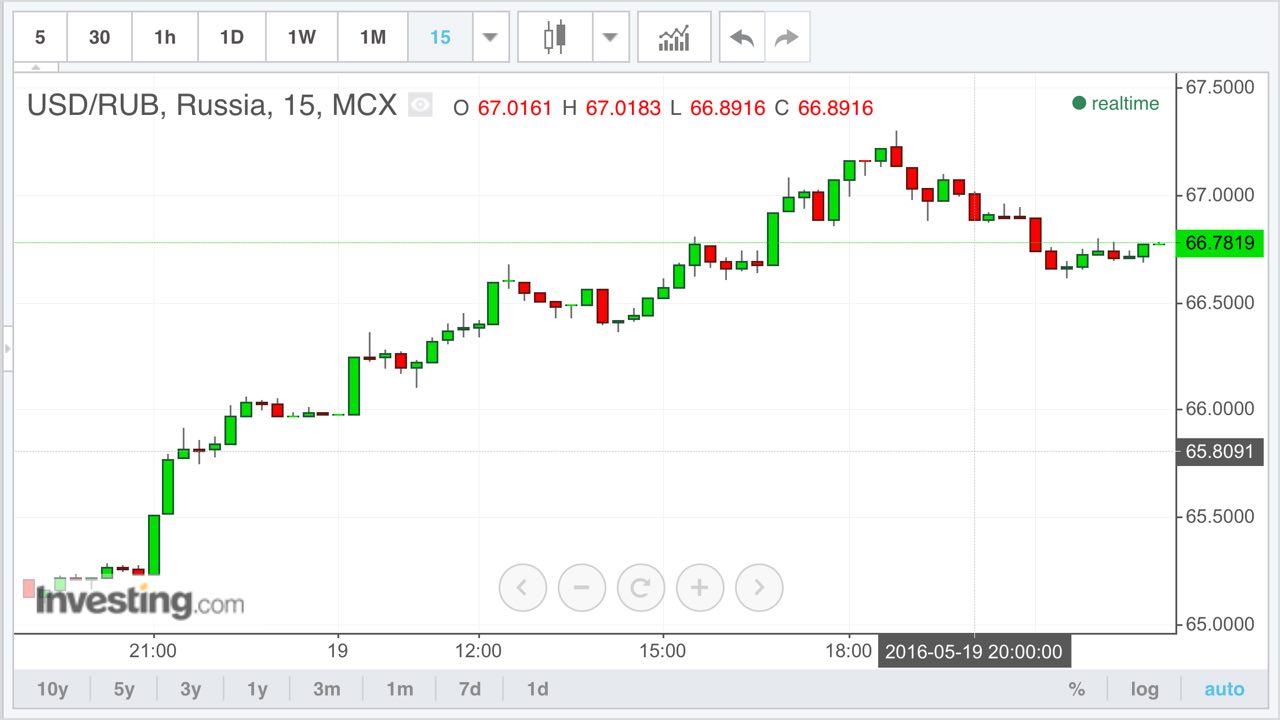
Task: Click the Investing.com logo
Action: pyautogui.click(x=140, y=602)
